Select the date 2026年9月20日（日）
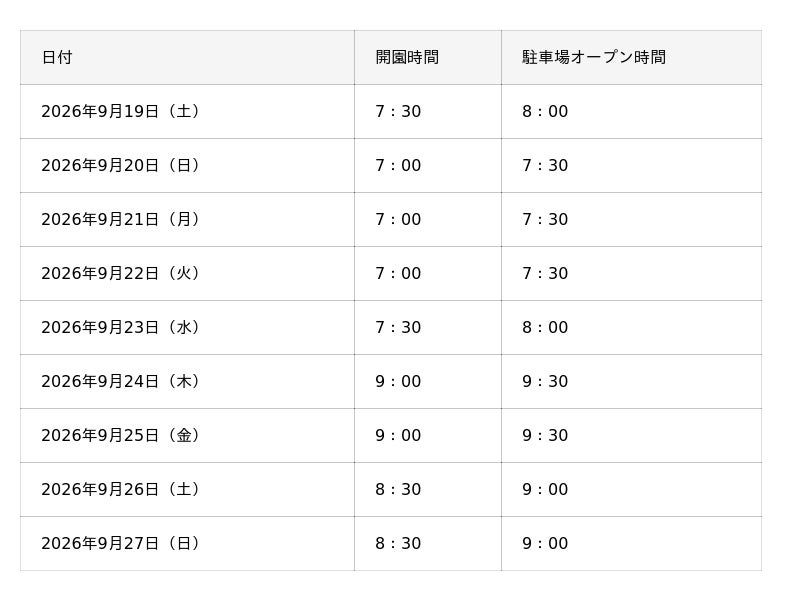 (122, 165)
